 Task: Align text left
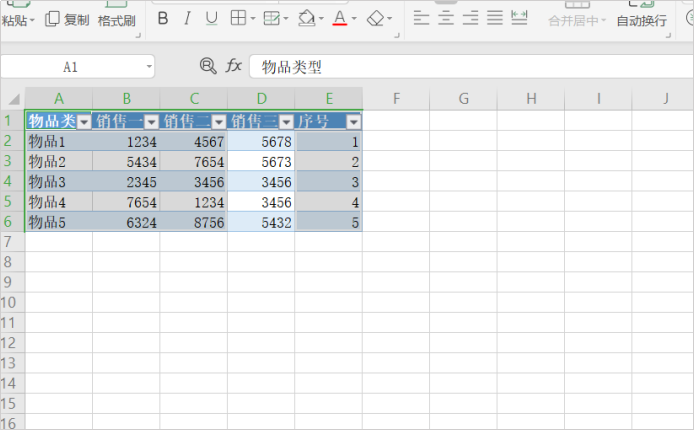point(421,18)
